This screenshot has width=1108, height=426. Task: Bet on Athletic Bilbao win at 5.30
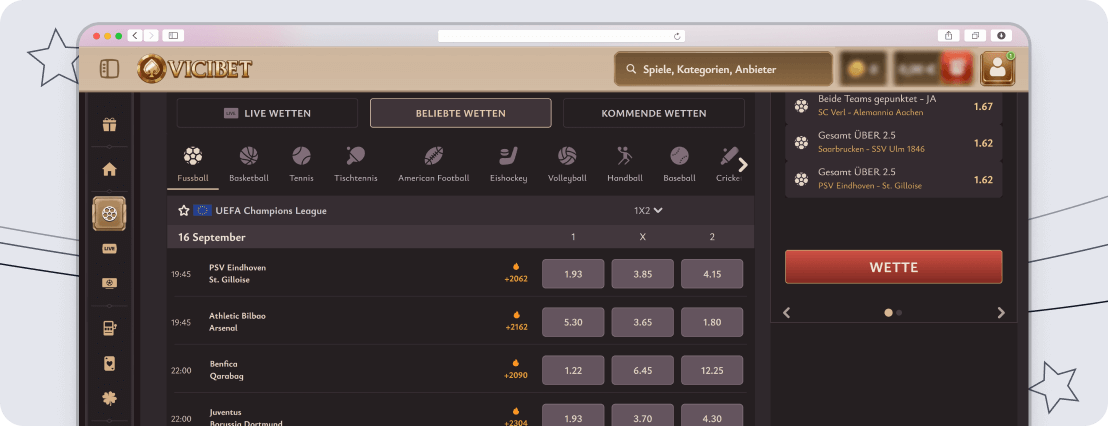(x=573, y=322)
